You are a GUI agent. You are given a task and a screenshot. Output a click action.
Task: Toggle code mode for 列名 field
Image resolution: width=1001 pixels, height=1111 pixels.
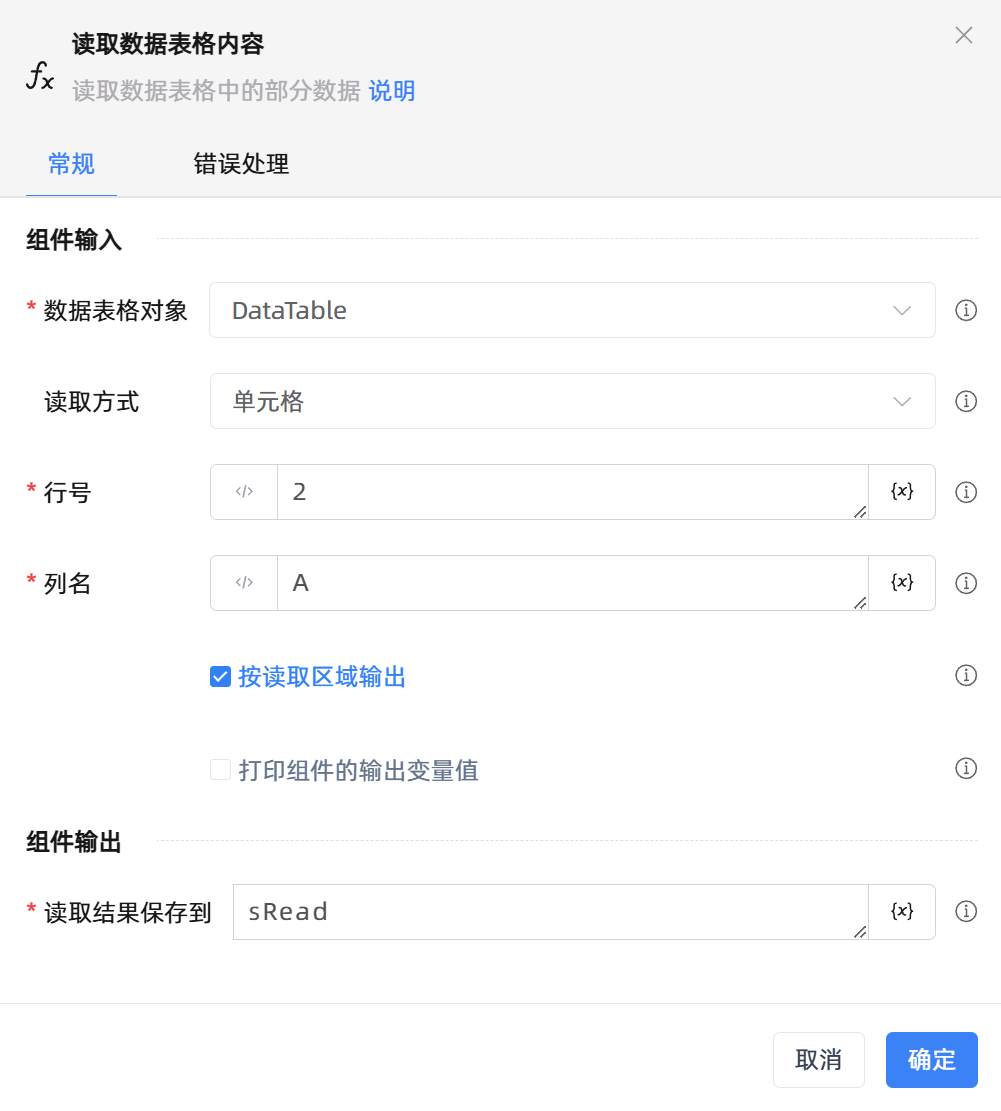244,582
